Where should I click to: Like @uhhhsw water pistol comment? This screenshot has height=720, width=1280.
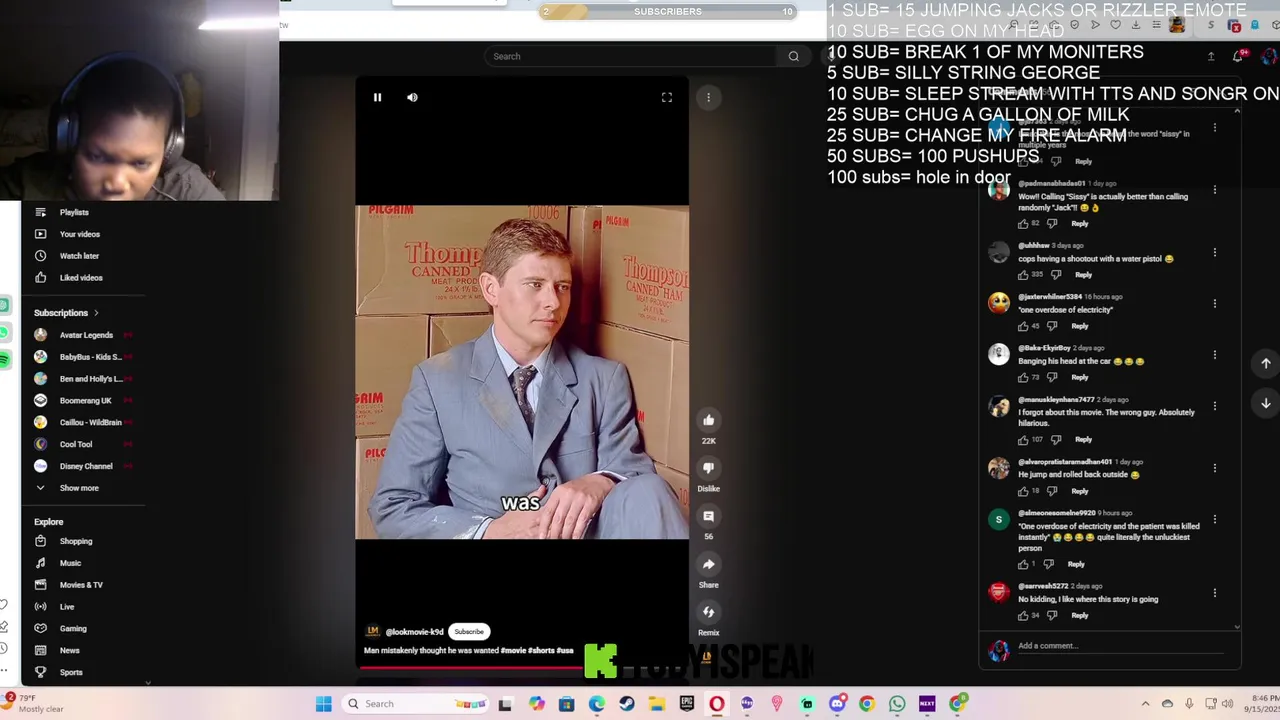1023,274
